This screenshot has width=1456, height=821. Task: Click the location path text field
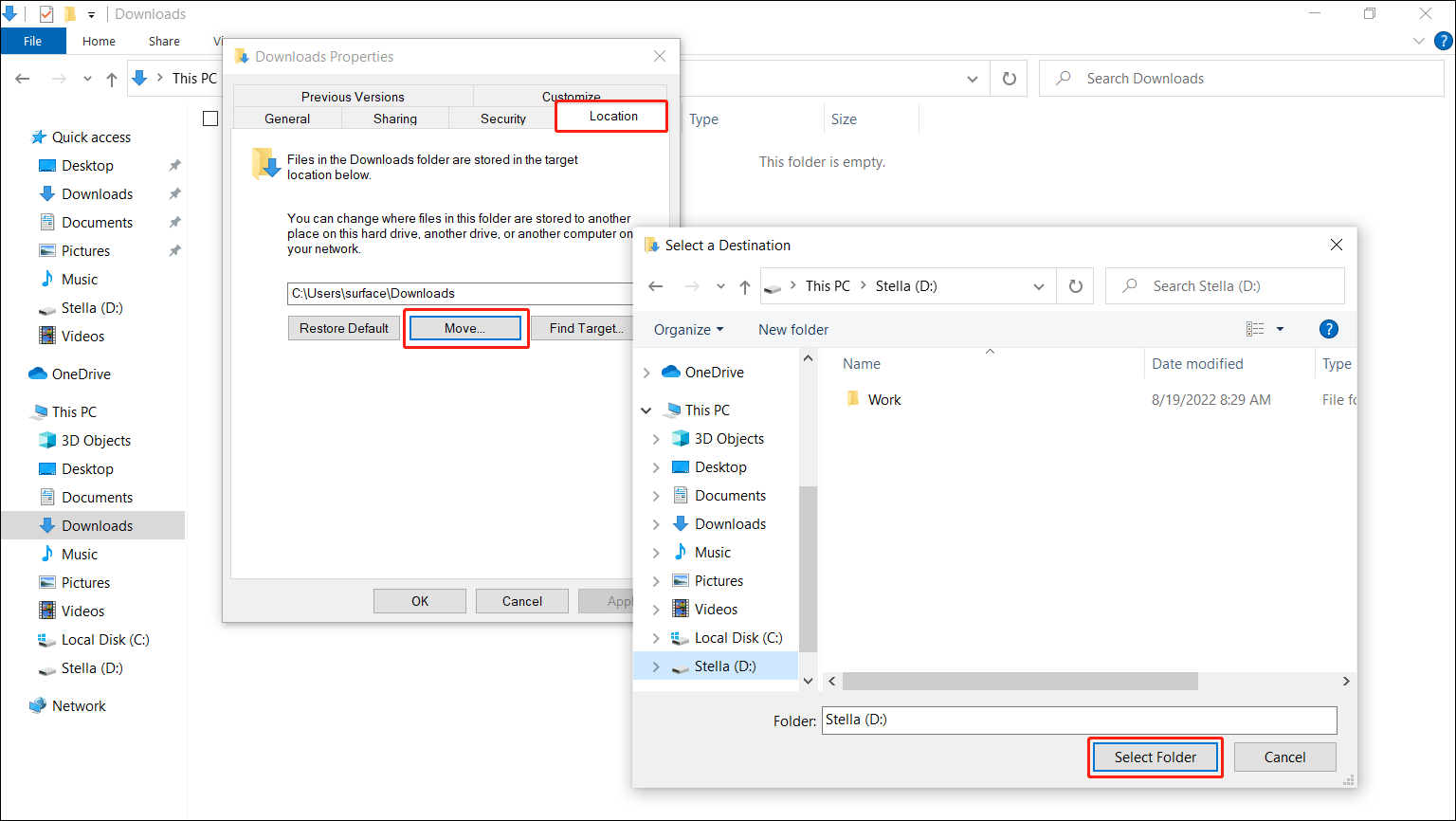461,293
